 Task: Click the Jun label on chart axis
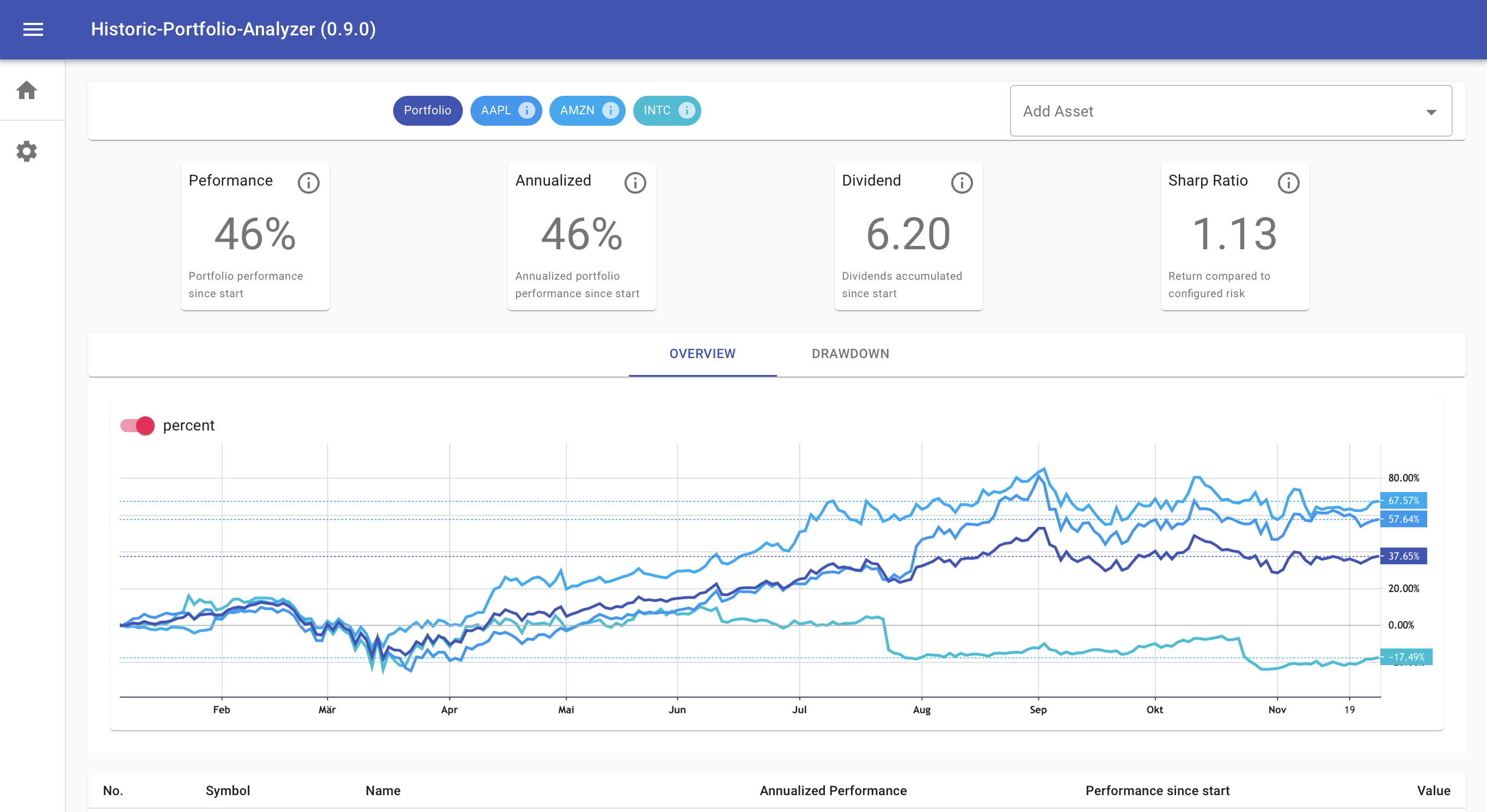[677, 710]
